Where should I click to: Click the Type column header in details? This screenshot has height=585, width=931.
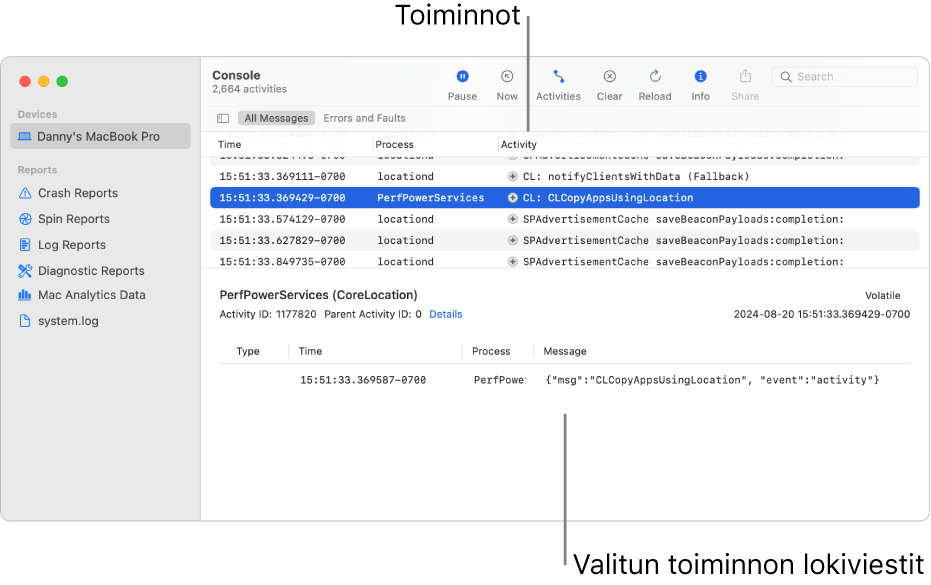(x=248, y=351)
